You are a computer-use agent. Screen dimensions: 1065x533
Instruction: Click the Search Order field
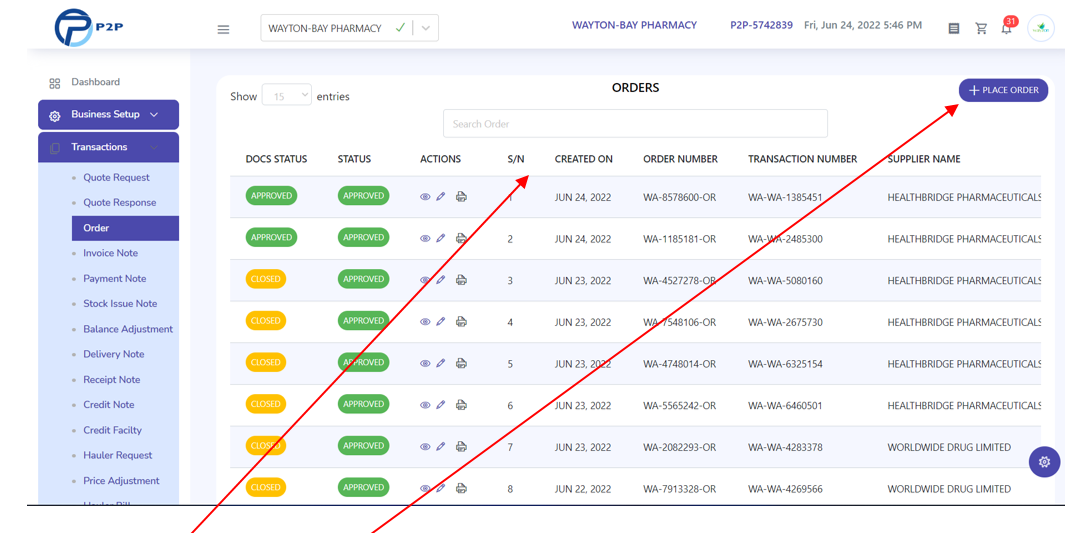tap(635, 124)
